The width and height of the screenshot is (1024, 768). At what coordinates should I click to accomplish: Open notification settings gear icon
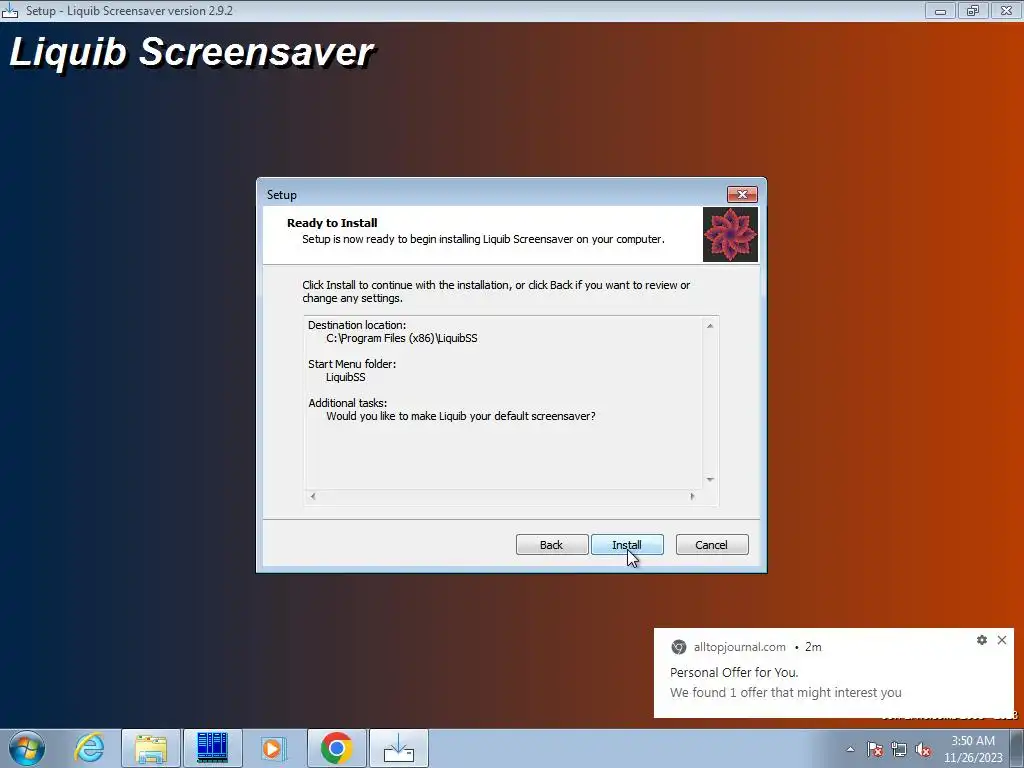982,640
